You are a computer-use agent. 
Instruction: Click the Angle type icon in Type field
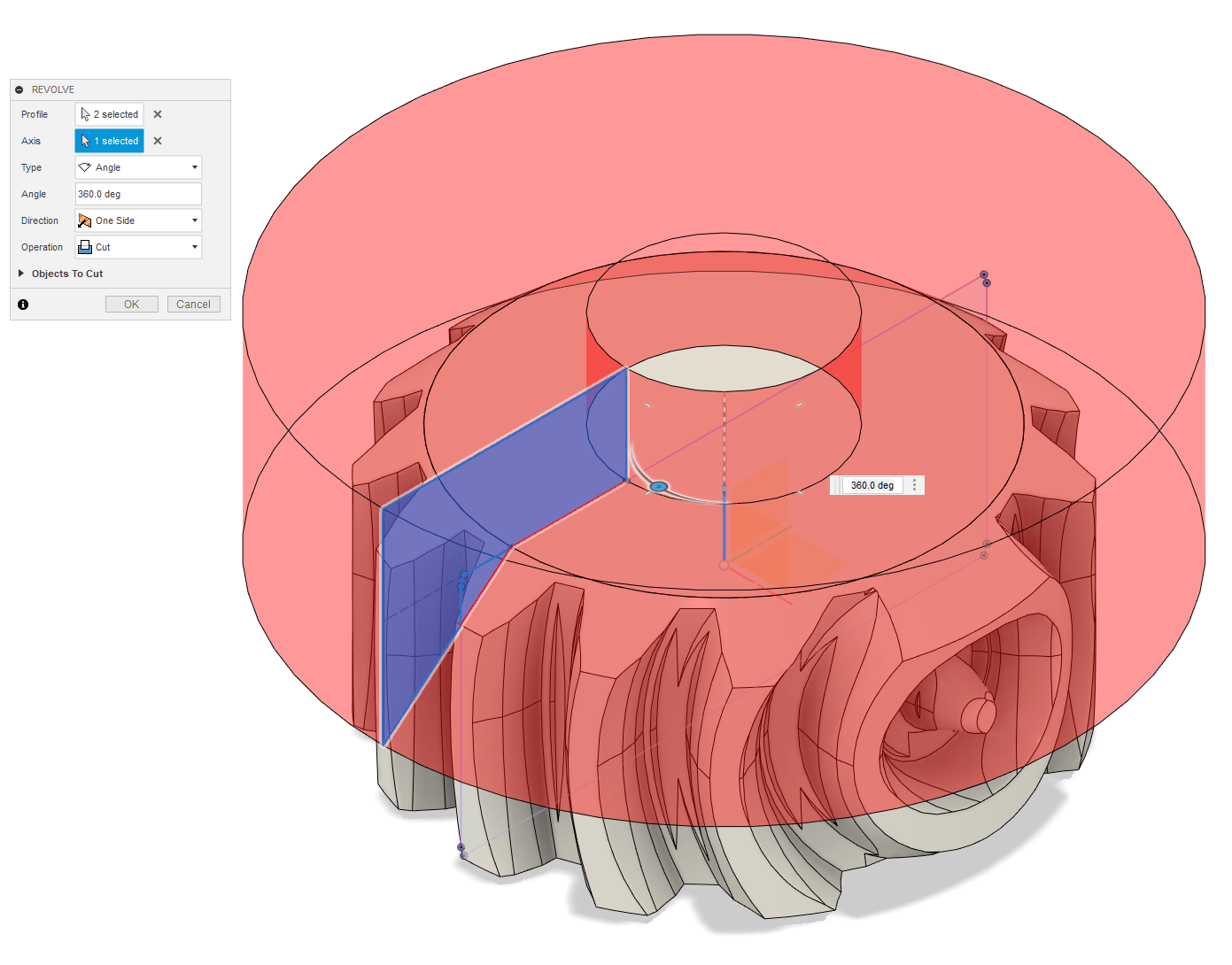pyautogui.click(x=85, y=166)
